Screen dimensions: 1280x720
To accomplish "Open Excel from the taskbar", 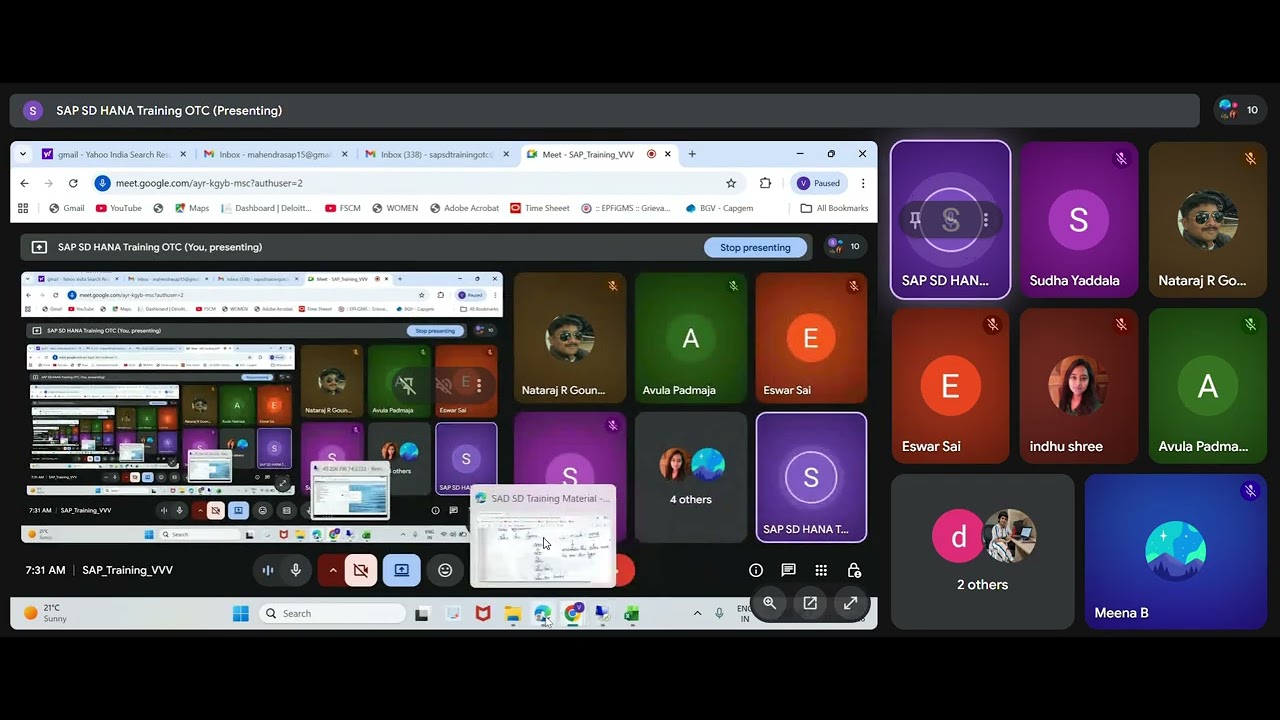I will point(632,613).
